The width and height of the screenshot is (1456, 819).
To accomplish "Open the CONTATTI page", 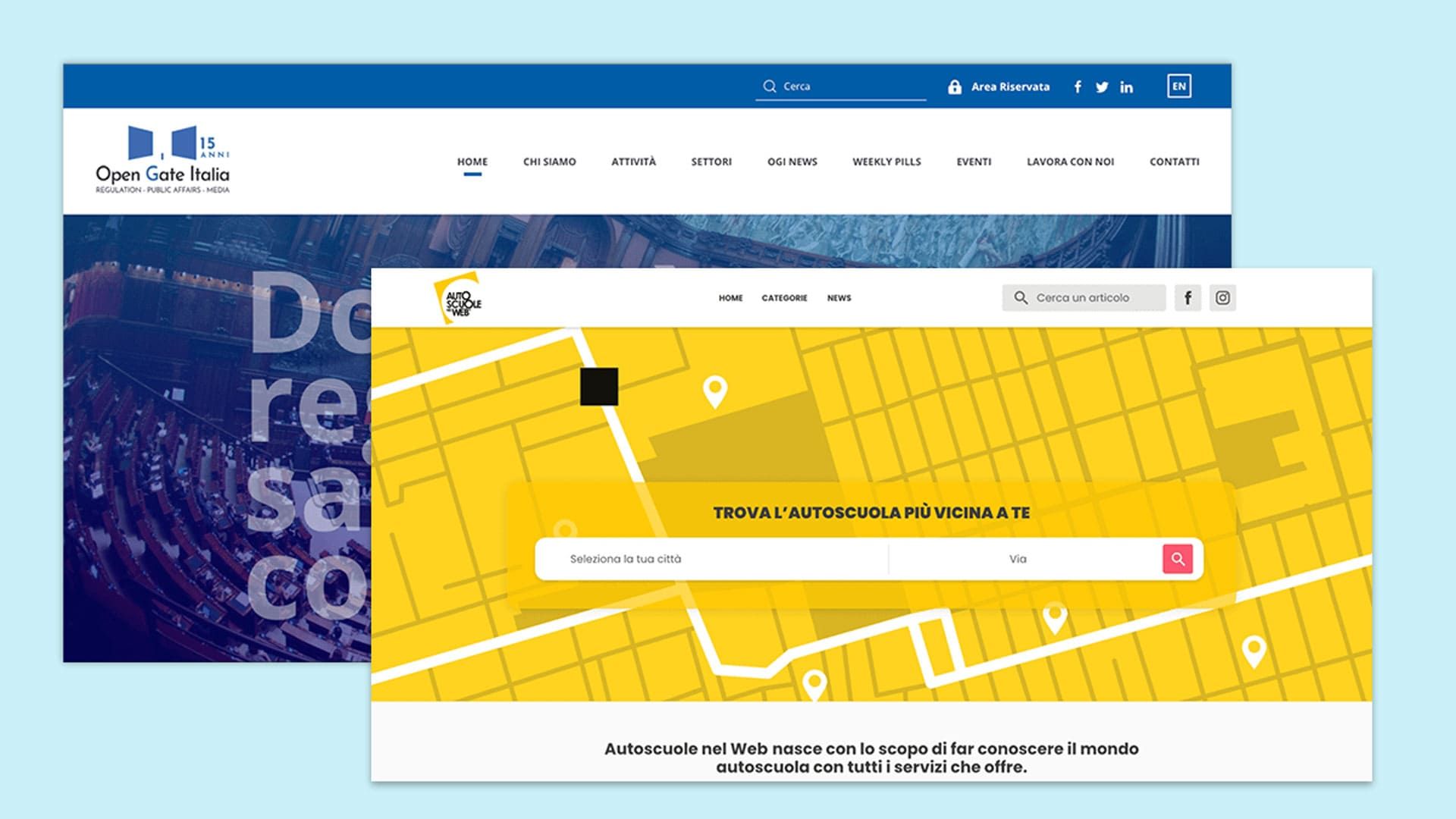I will [x=1174, y=162].
